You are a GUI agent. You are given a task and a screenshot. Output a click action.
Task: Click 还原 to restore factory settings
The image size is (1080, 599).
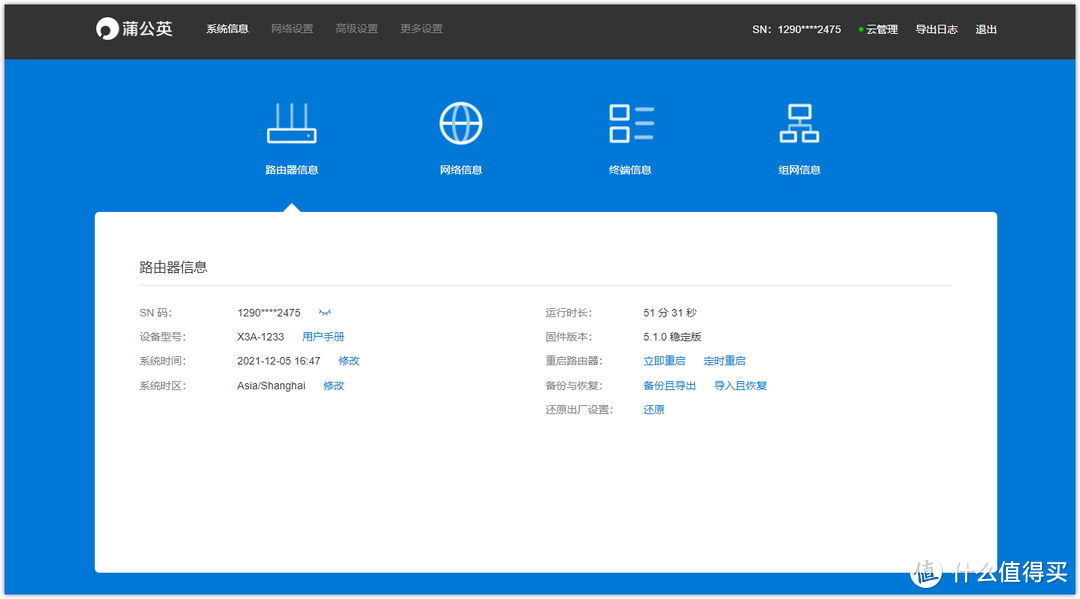click(x=654, y=409)
